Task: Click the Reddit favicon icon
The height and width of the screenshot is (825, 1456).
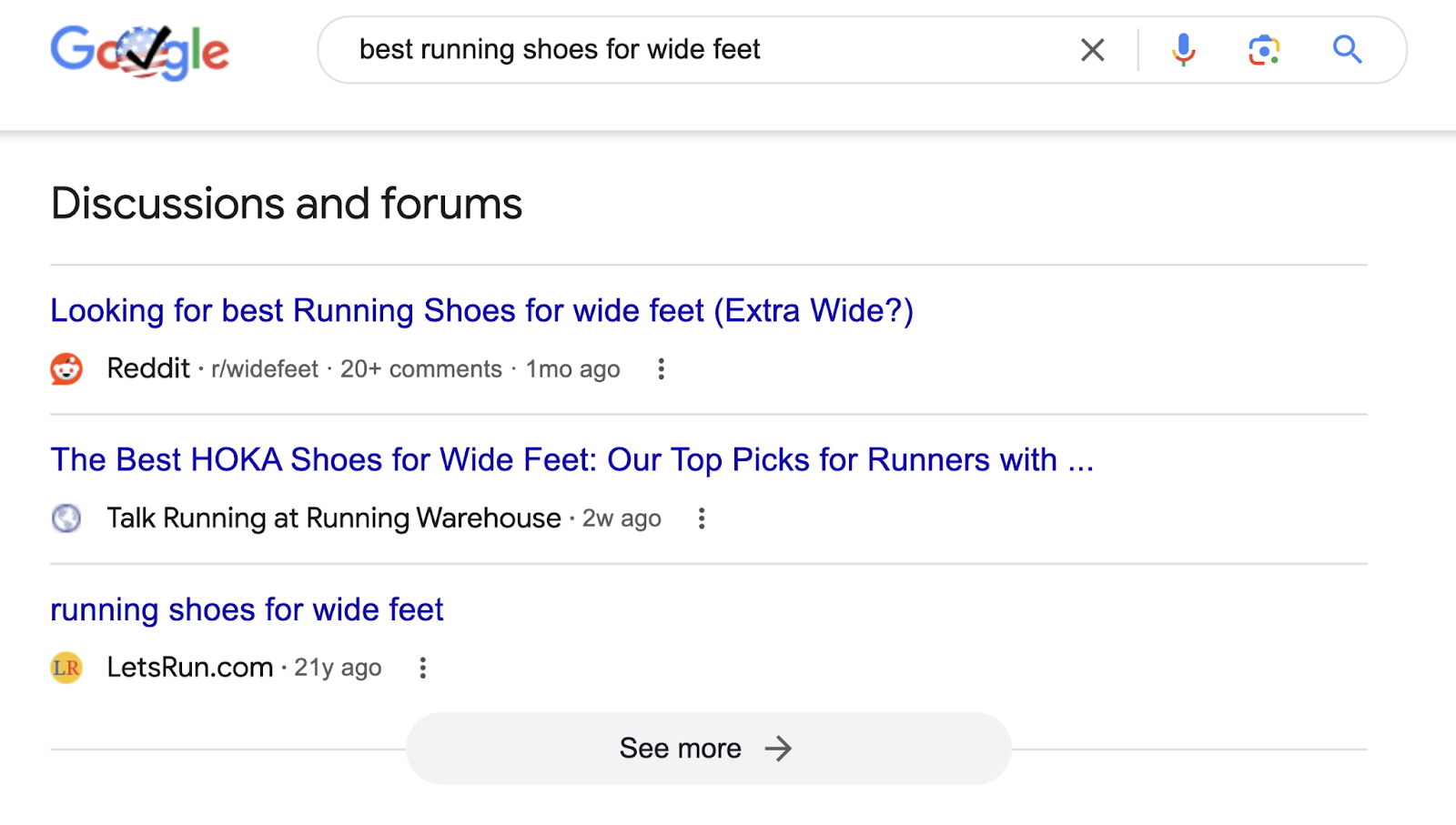Action: (x=66, y=369)
